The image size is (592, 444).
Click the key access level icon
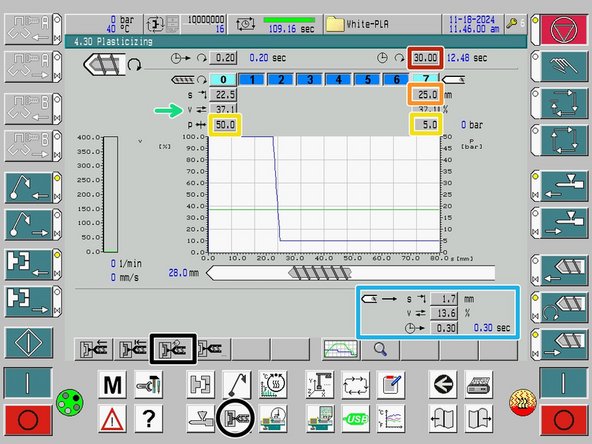(512, 24)
